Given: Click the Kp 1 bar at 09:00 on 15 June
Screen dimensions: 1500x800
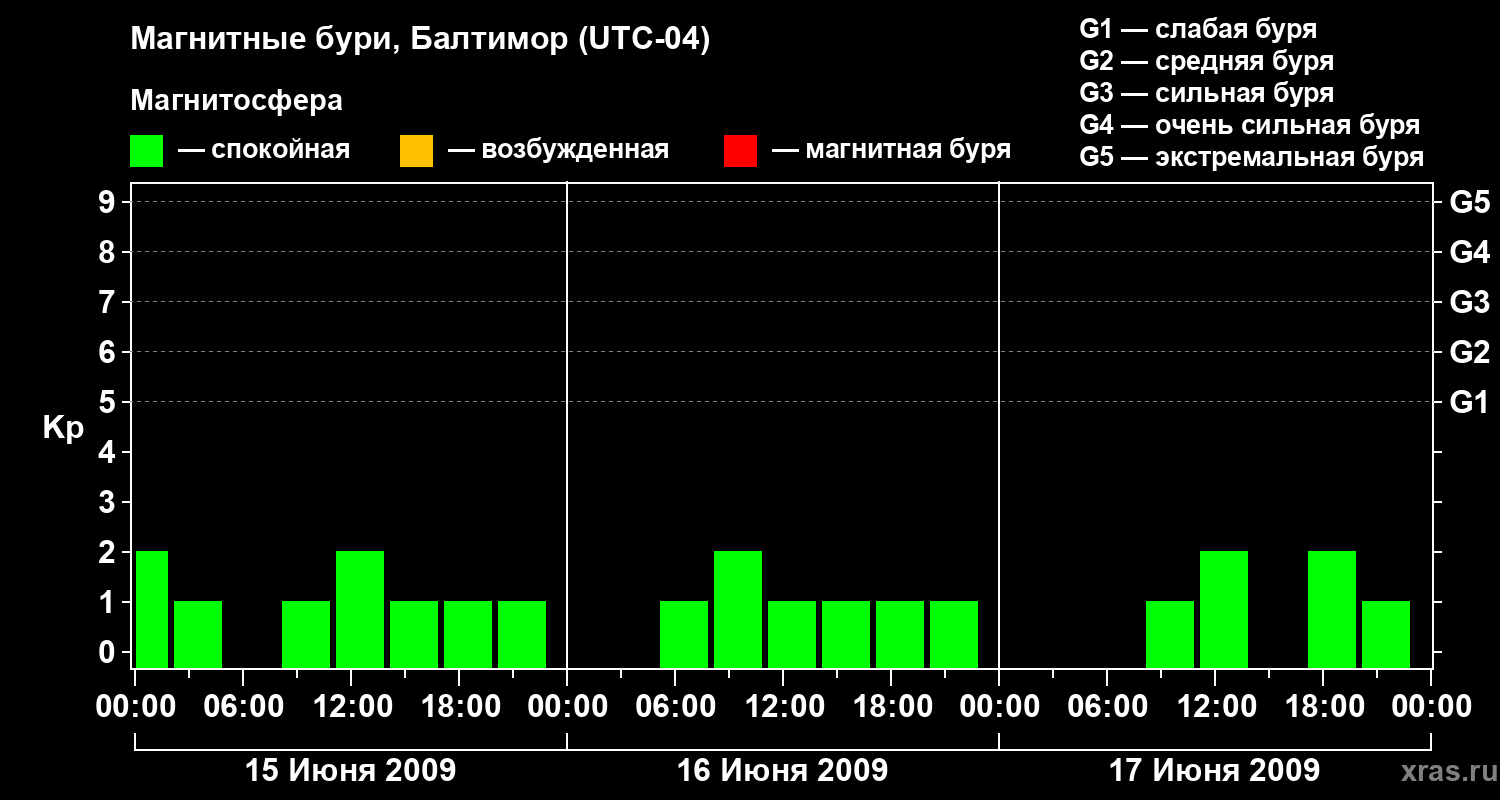Looking at the screenshot, I should coord(306,634).
